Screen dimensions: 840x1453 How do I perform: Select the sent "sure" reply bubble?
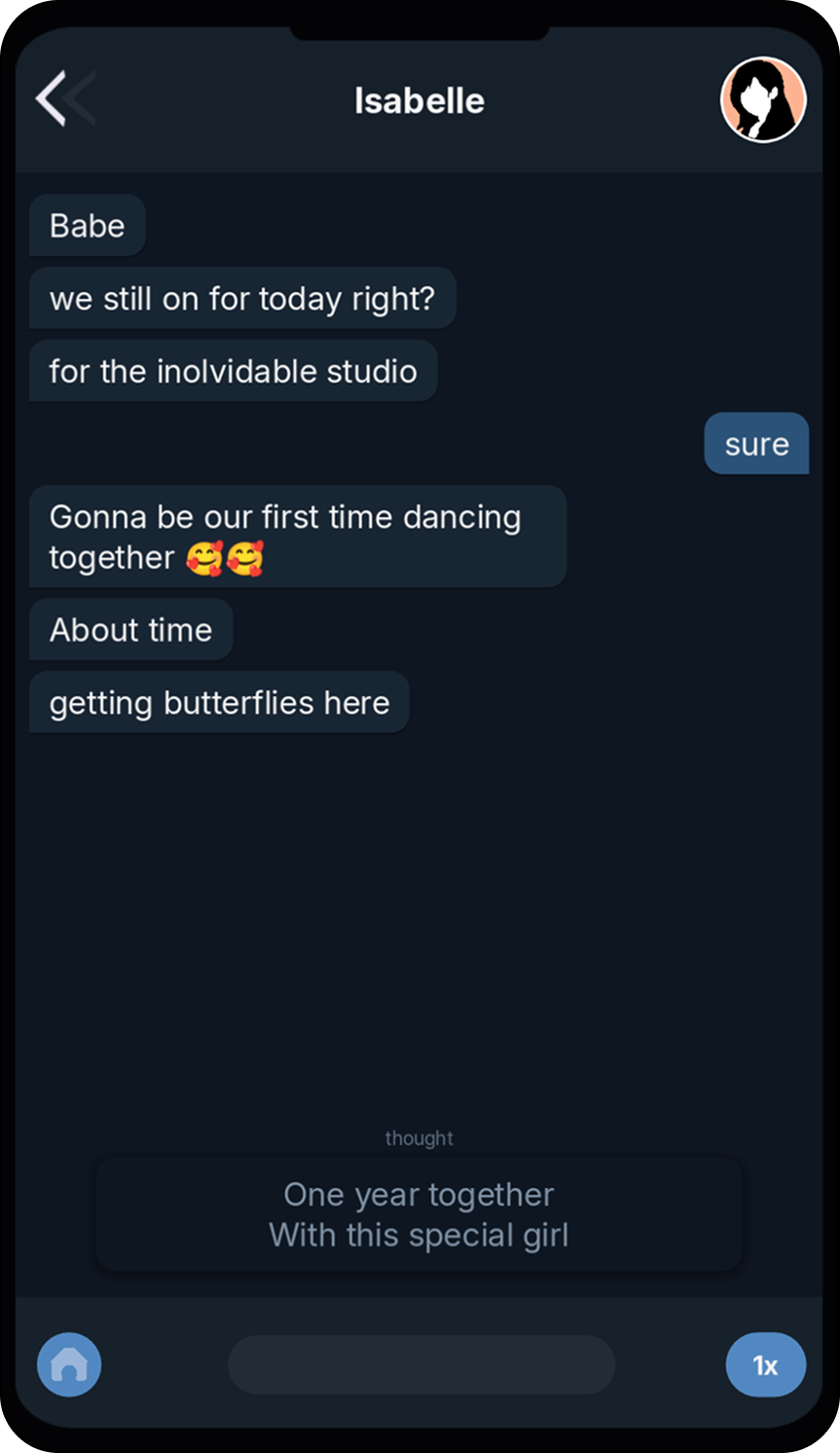coord(756,444)
